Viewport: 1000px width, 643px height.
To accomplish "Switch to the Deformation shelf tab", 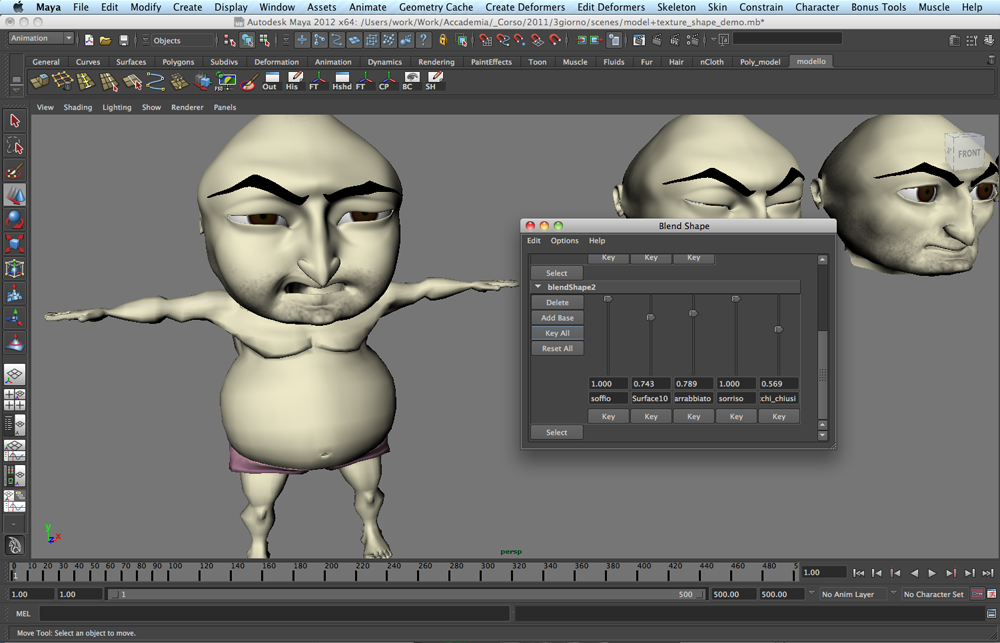I will [276, 61].
